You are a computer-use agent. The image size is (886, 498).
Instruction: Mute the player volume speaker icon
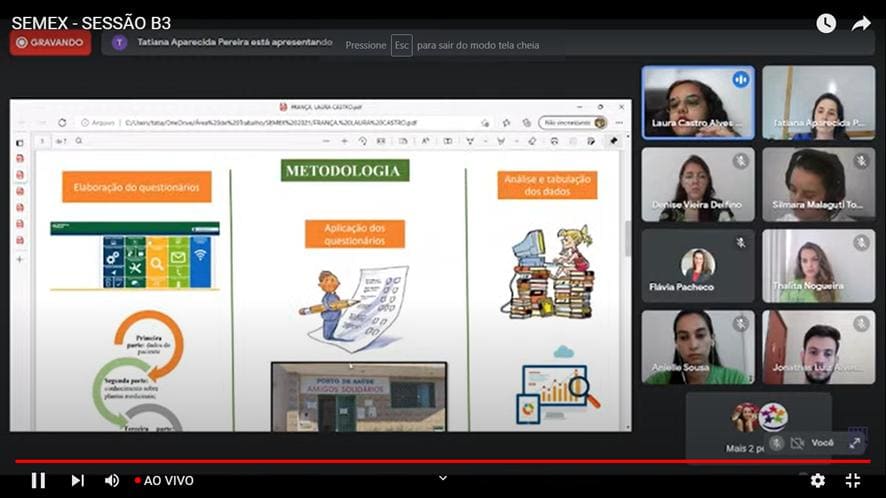[x=112, y=480]
